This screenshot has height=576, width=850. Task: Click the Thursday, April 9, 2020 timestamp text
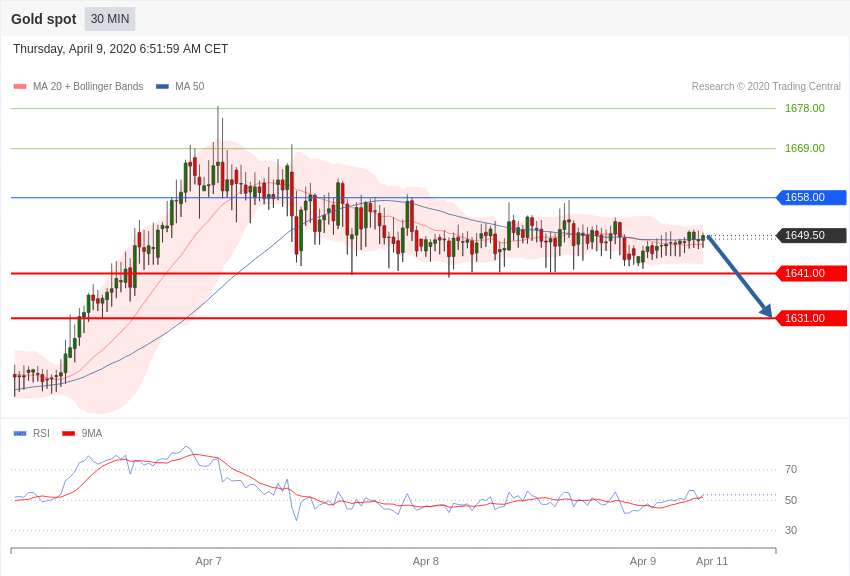[120, 49]
